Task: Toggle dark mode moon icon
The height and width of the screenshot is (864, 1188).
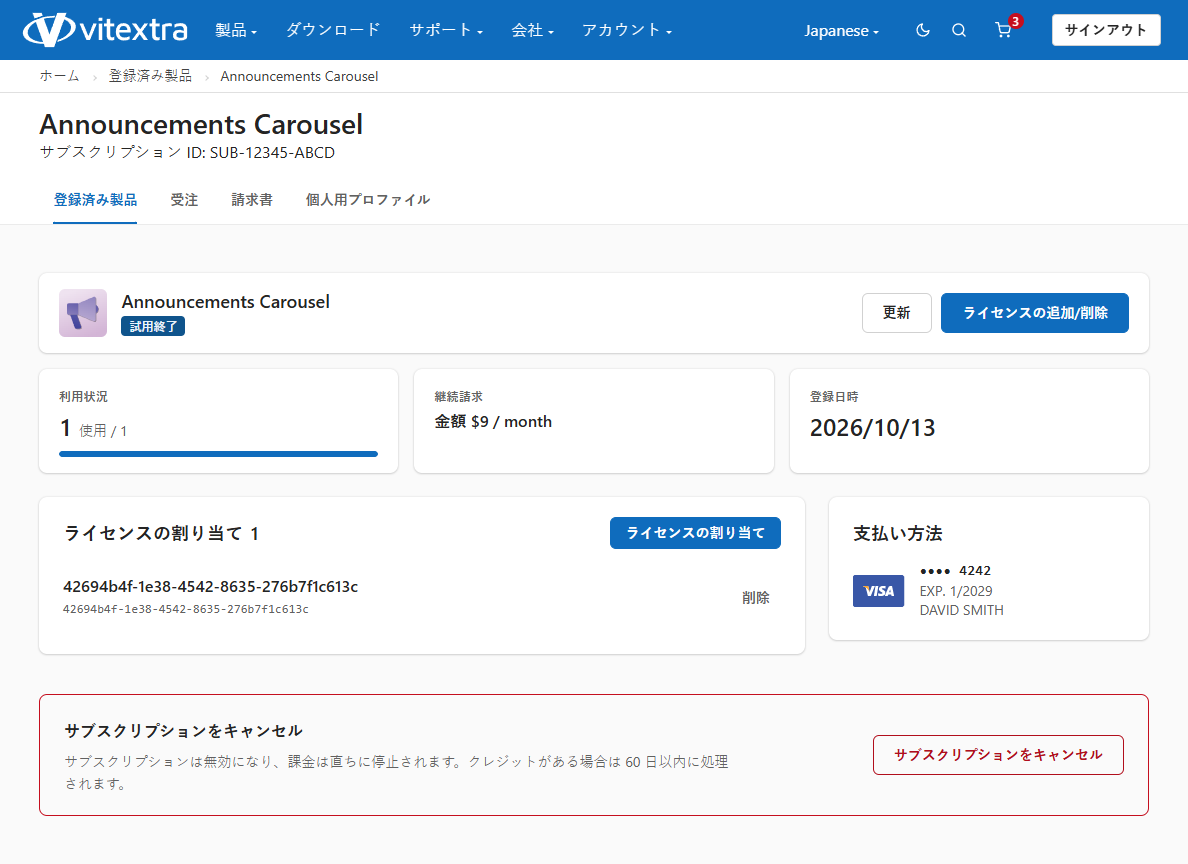Action: pos(922,30)
